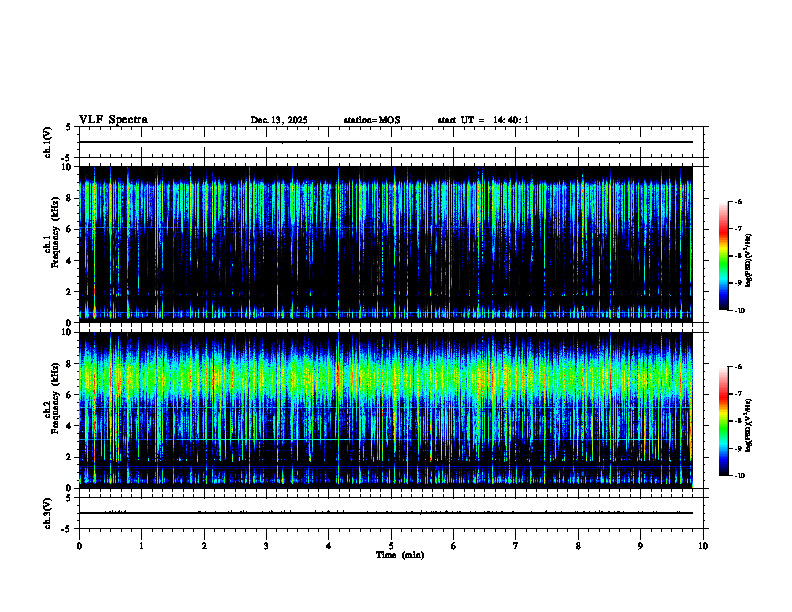Click the "ch.1(V)" waveform axis label
Image resolution: width=792 pixels, height=612 pixels.
(x=47, y=142)
